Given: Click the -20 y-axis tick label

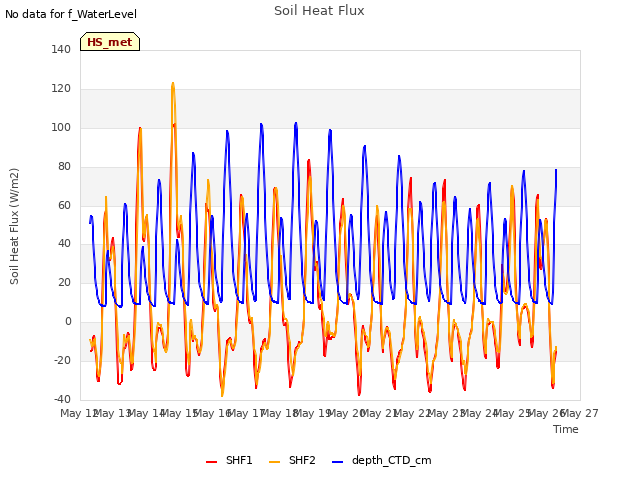Looking at the screenshot, I should (62, 360).
